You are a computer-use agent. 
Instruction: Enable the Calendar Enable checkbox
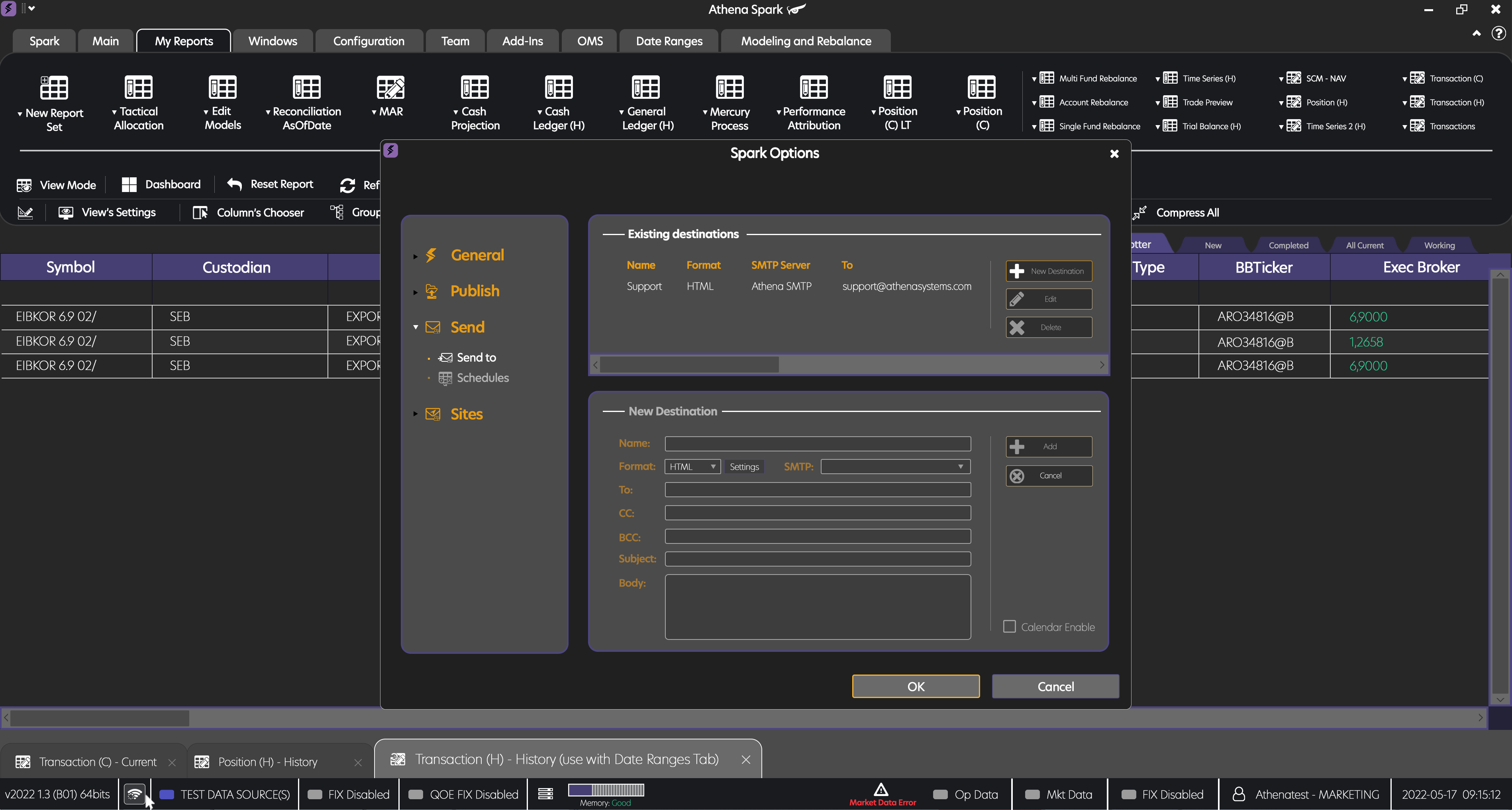tap(1009, 626)
